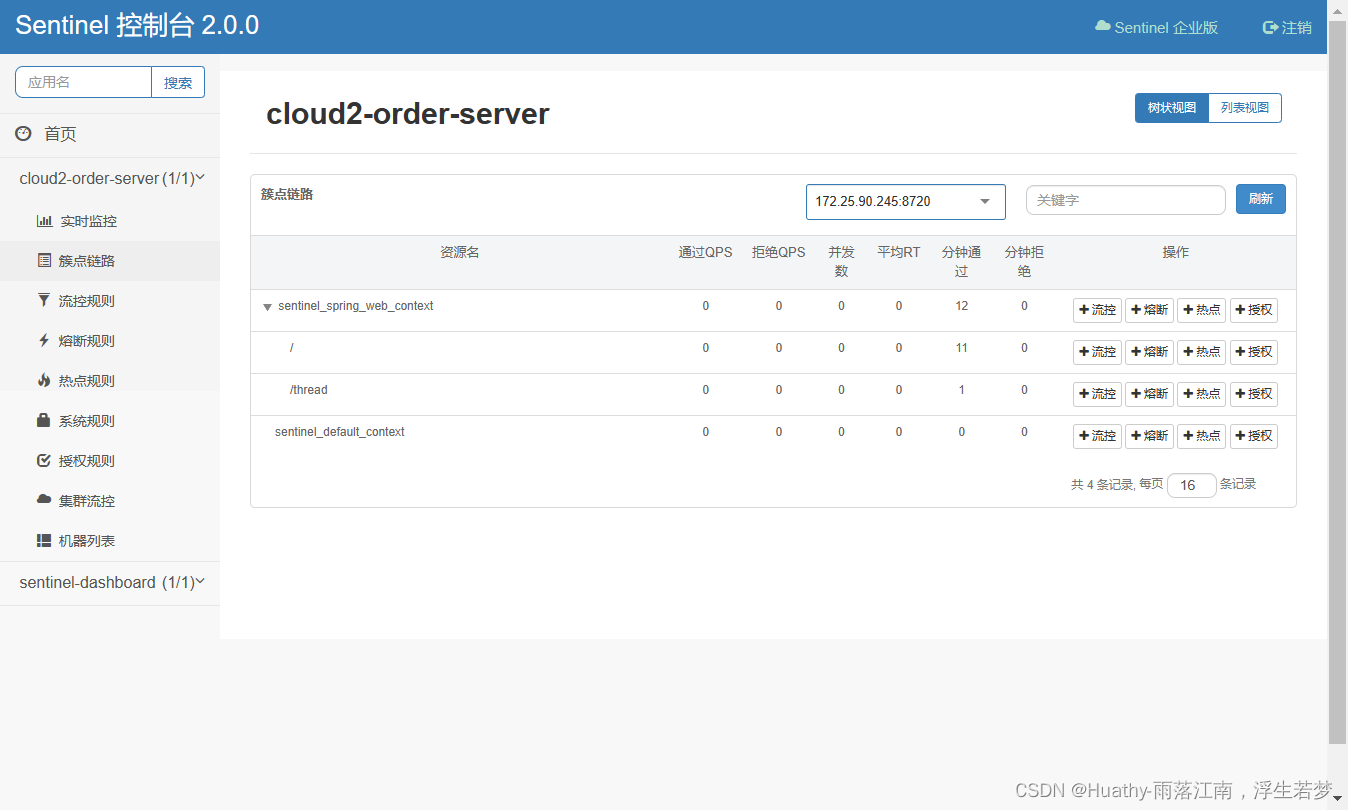Viewport: 1348px width, 810px height.
Task: Click the 流控规则 filter icon
Action: point(44,300)
